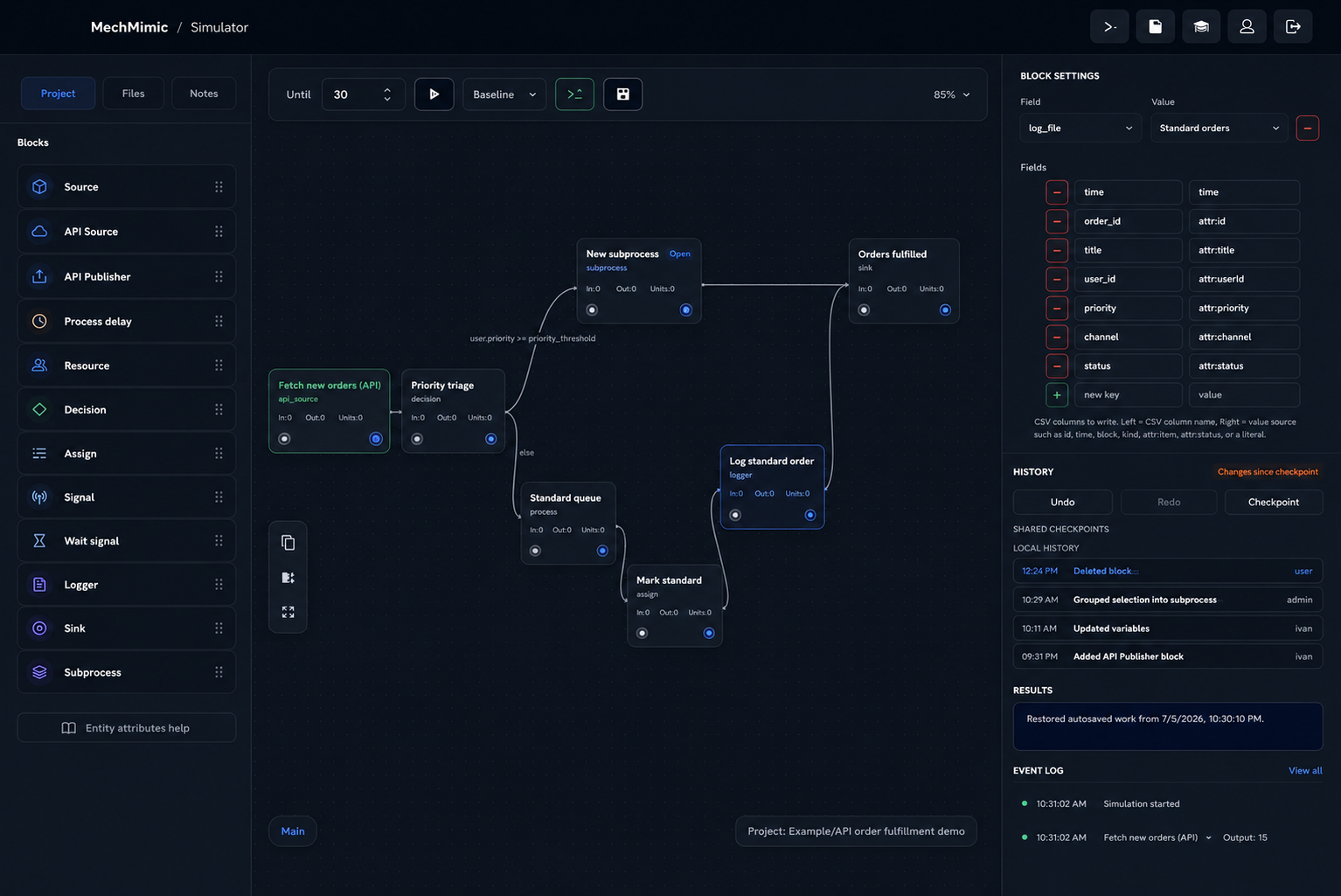Viewport: 1341px width, 896px height.
Task: Select the Grouped selection into subprocess history entry
Action: [x=1168, y=600]
